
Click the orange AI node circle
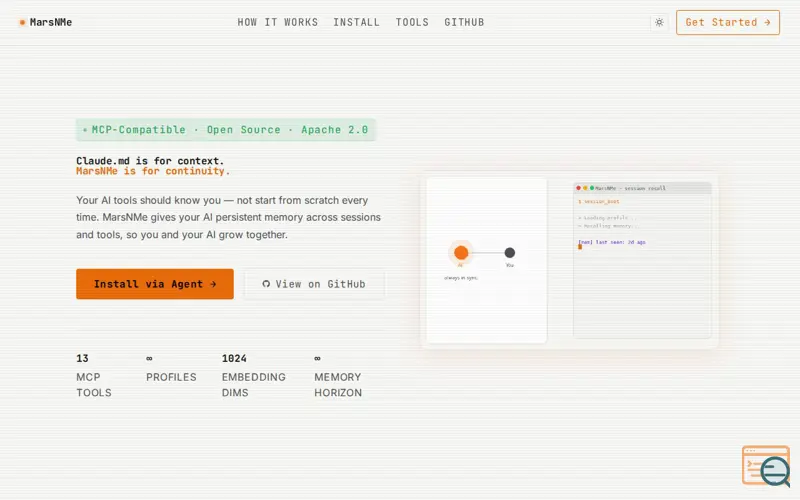click(461, 253)
